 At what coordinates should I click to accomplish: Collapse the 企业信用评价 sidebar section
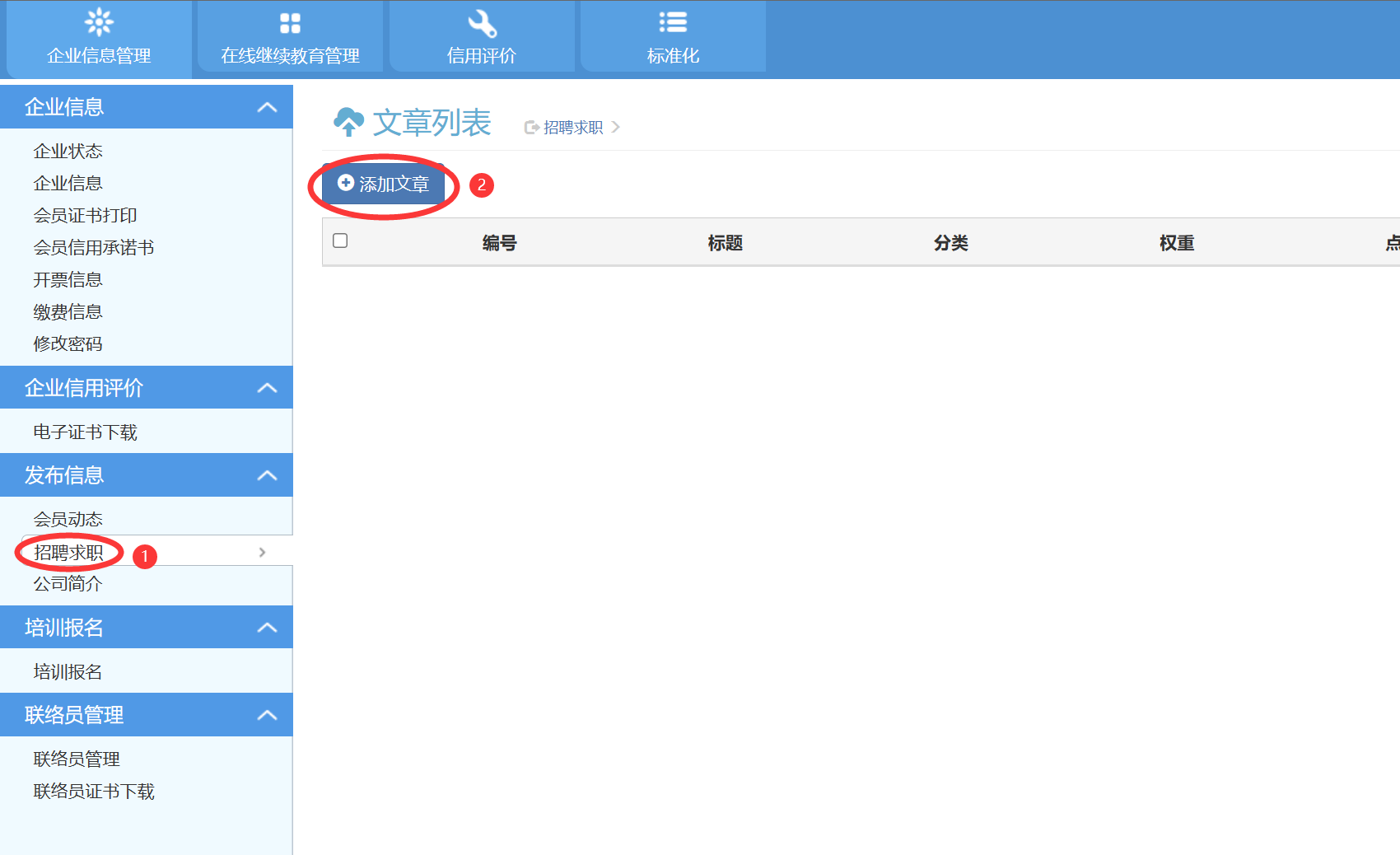267,388
